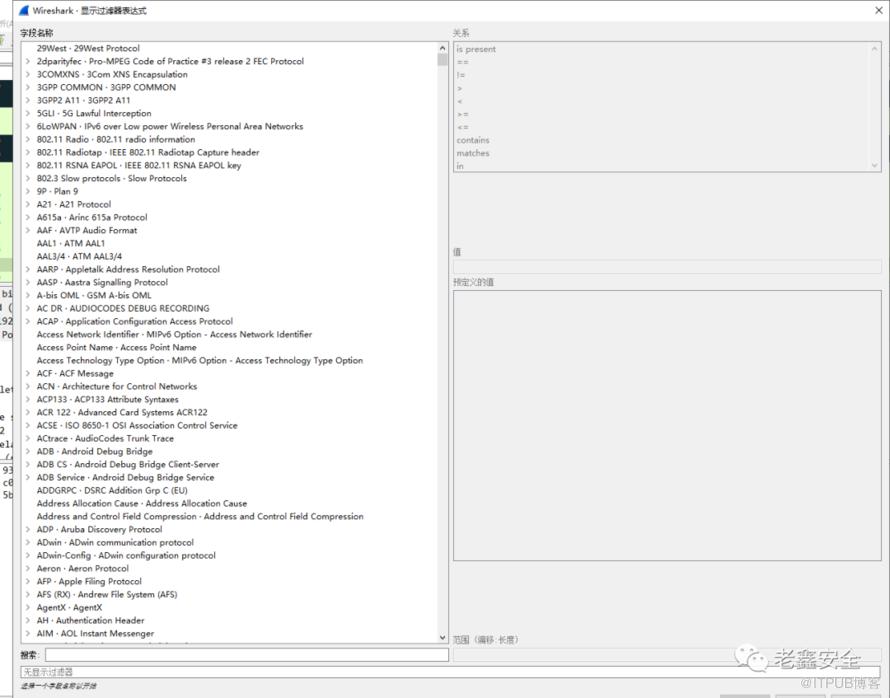Select Address and Control Field Compression
Viewport: 890px width, 698px height.
tap(200, 517)
